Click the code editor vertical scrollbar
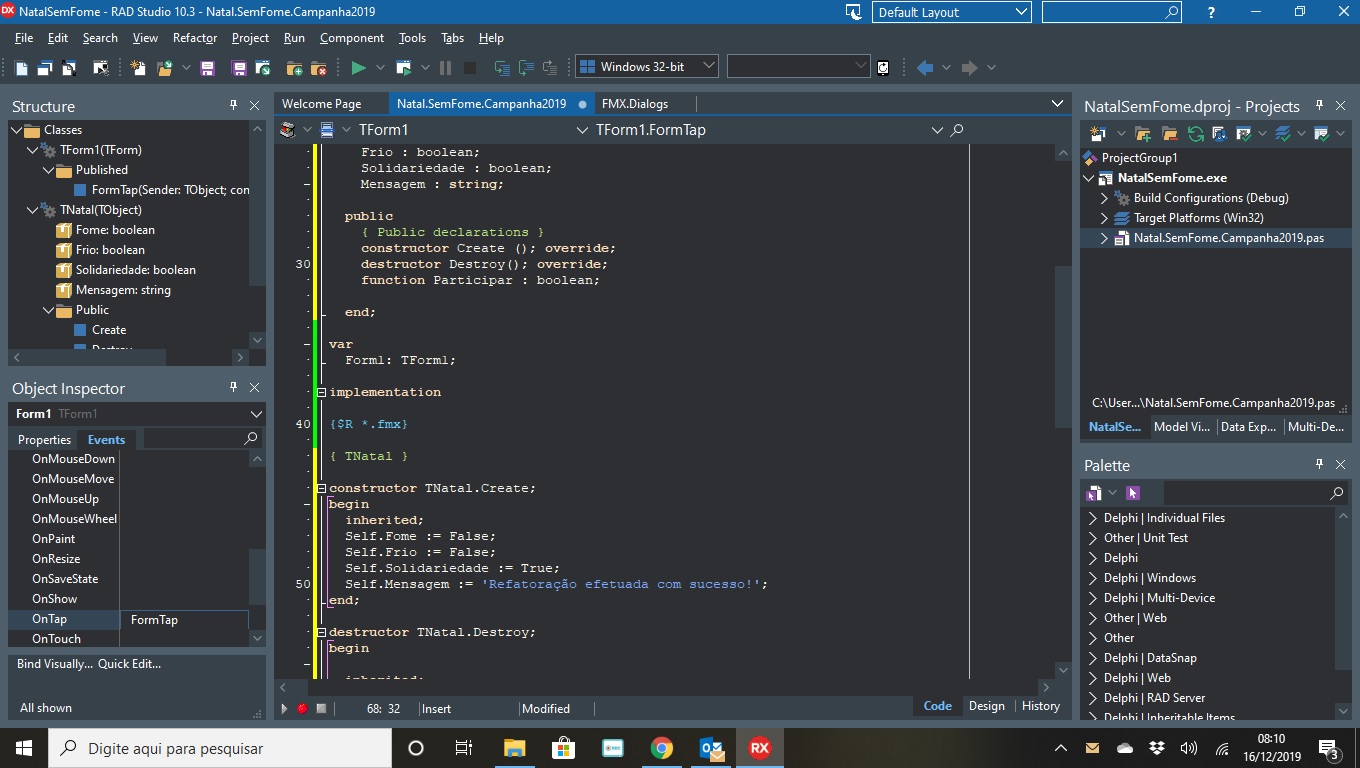The width and height of the screenshot is (1360, 768). 1063,412
